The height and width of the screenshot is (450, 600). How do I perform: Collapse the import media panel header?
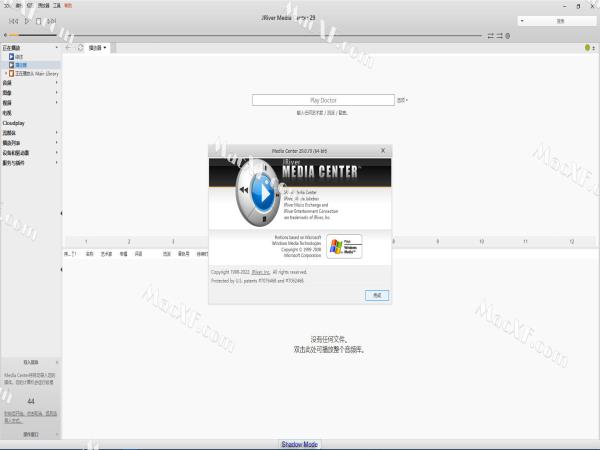pos(31,362)
